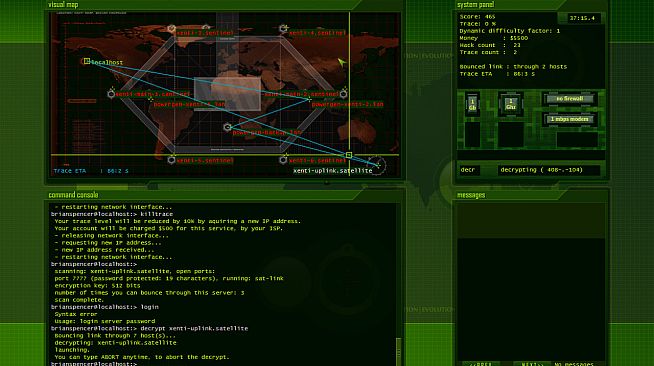The image size is (654, 366).
Task: Focus the bottom command prompt input line
Action: tap(223, 363)
